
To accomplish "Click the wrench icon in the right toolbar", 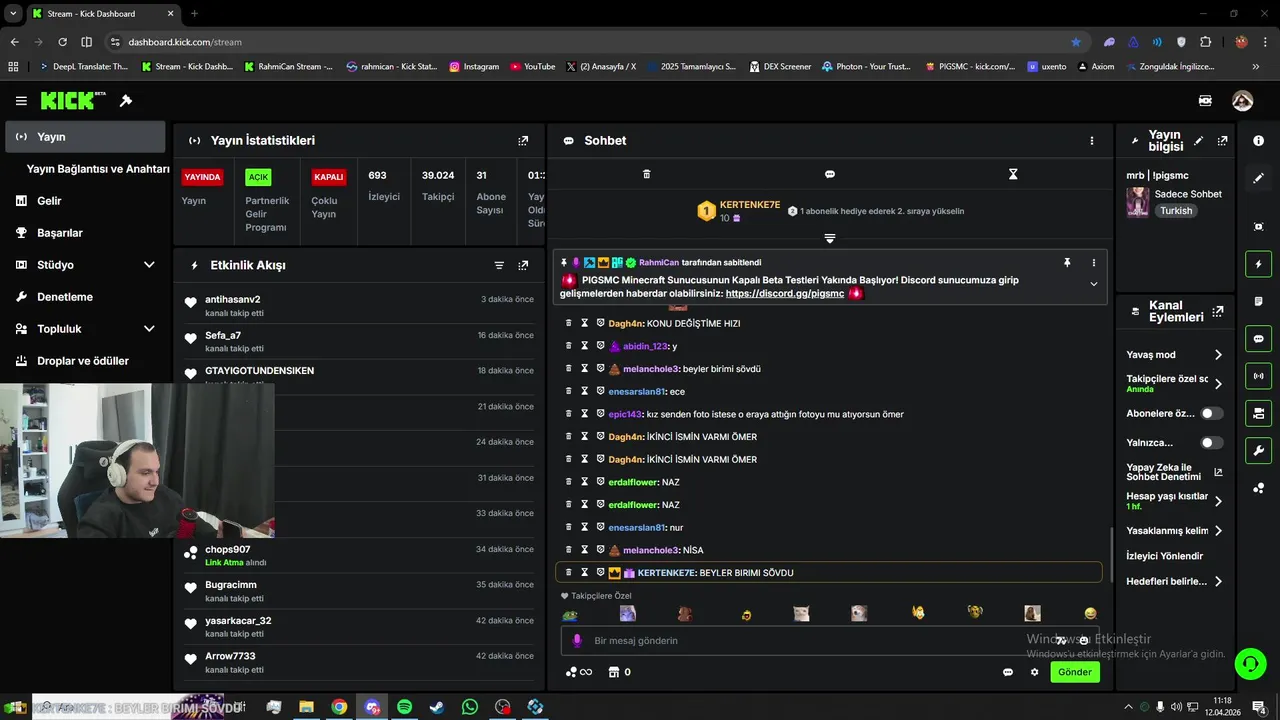I will (x=1258, y=450).
